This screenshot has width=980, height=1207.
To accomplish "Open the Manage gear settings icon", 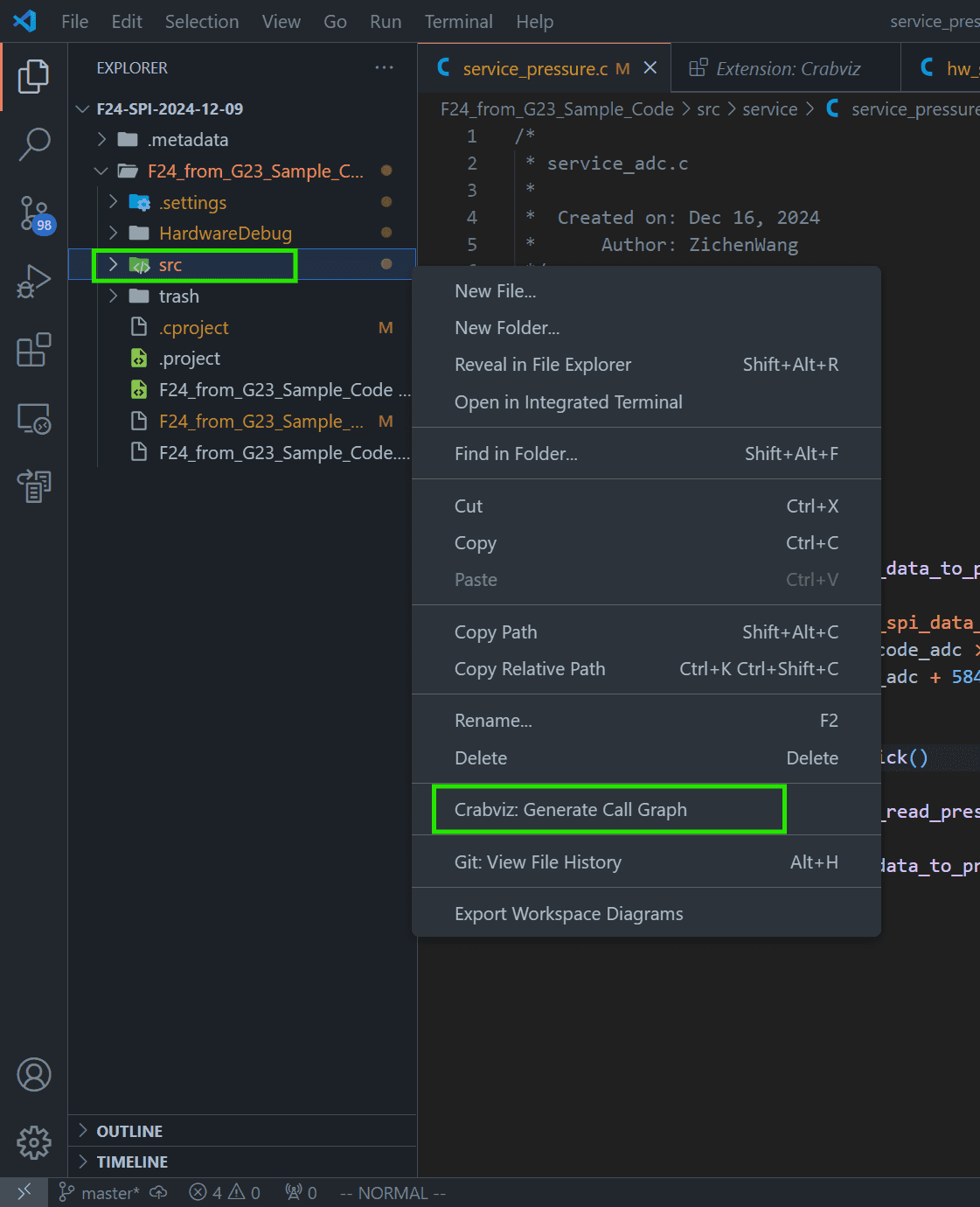I will pyautogui.click(x=34, y=1142).
